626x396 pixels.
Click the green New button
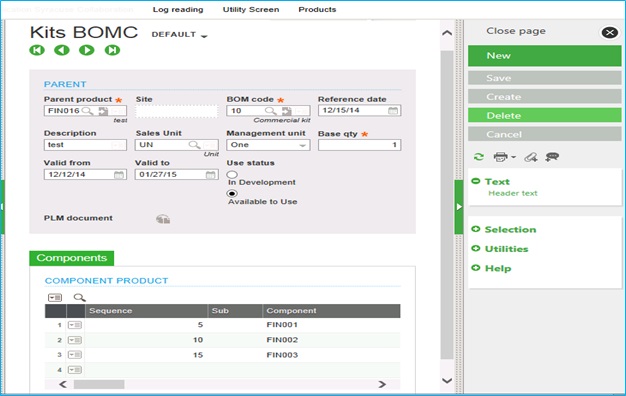pos(545,55)
